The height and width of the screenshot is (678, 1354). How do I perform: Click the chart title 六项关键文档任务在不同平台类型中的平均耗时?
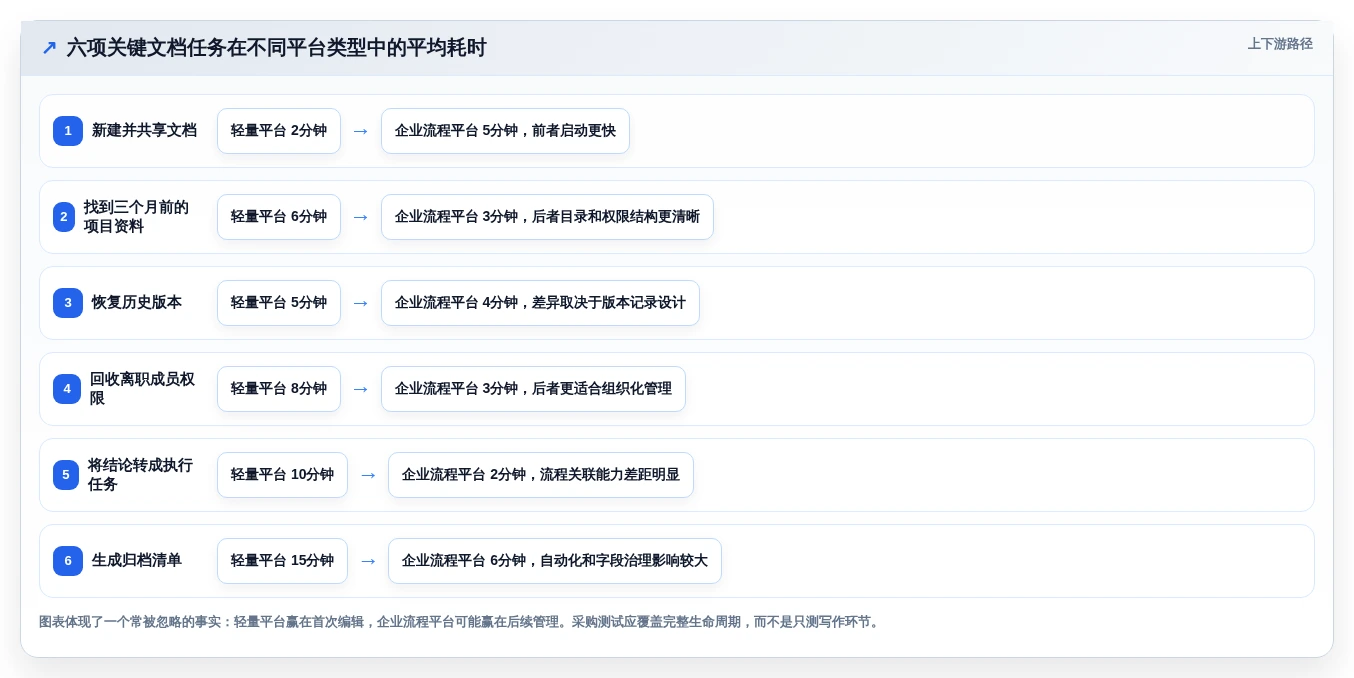point(276,47)
